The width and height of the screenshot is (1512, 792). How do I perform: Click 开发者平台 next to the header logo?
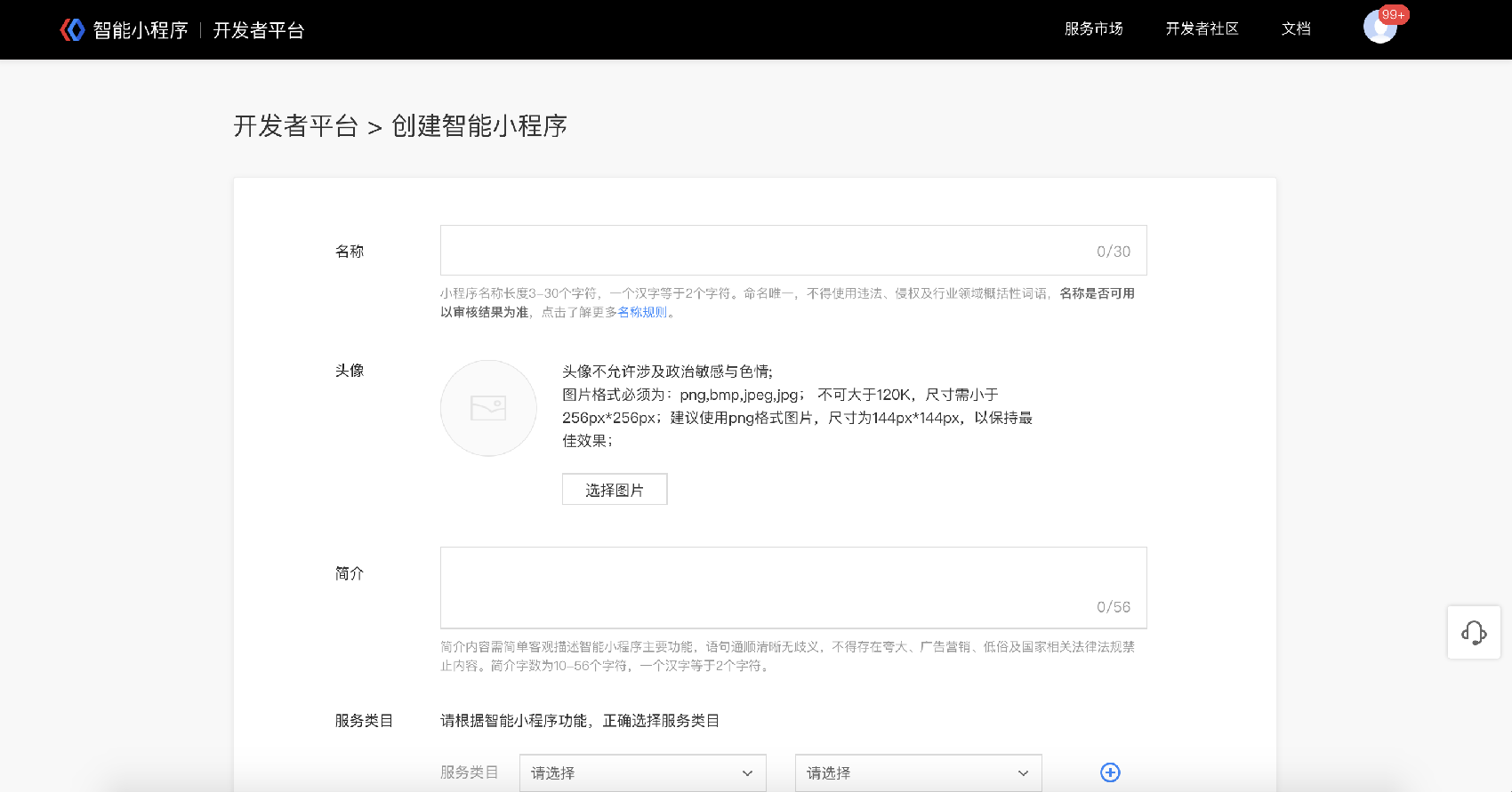(259, 30)
